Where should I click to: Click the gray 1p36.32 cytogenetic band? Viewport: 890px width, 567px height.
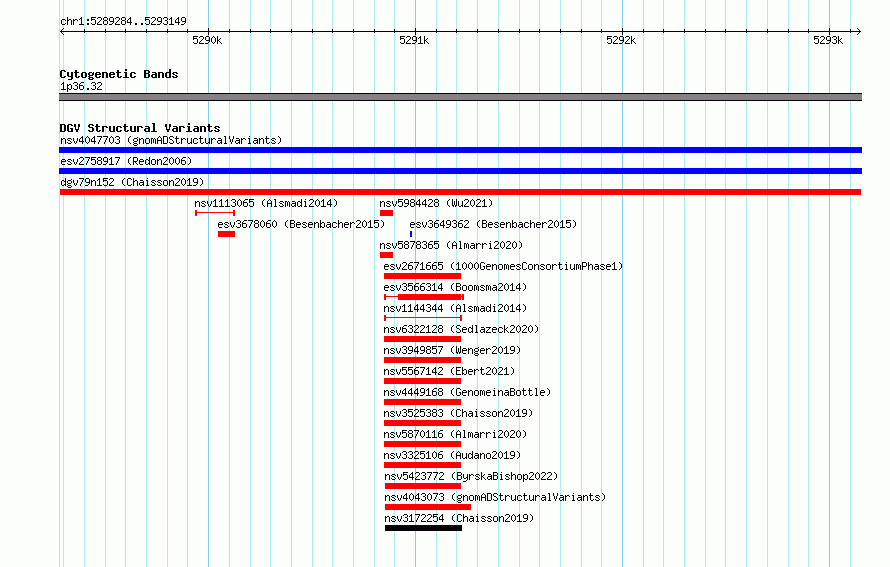pyautogui.click(x=460, y=97)
